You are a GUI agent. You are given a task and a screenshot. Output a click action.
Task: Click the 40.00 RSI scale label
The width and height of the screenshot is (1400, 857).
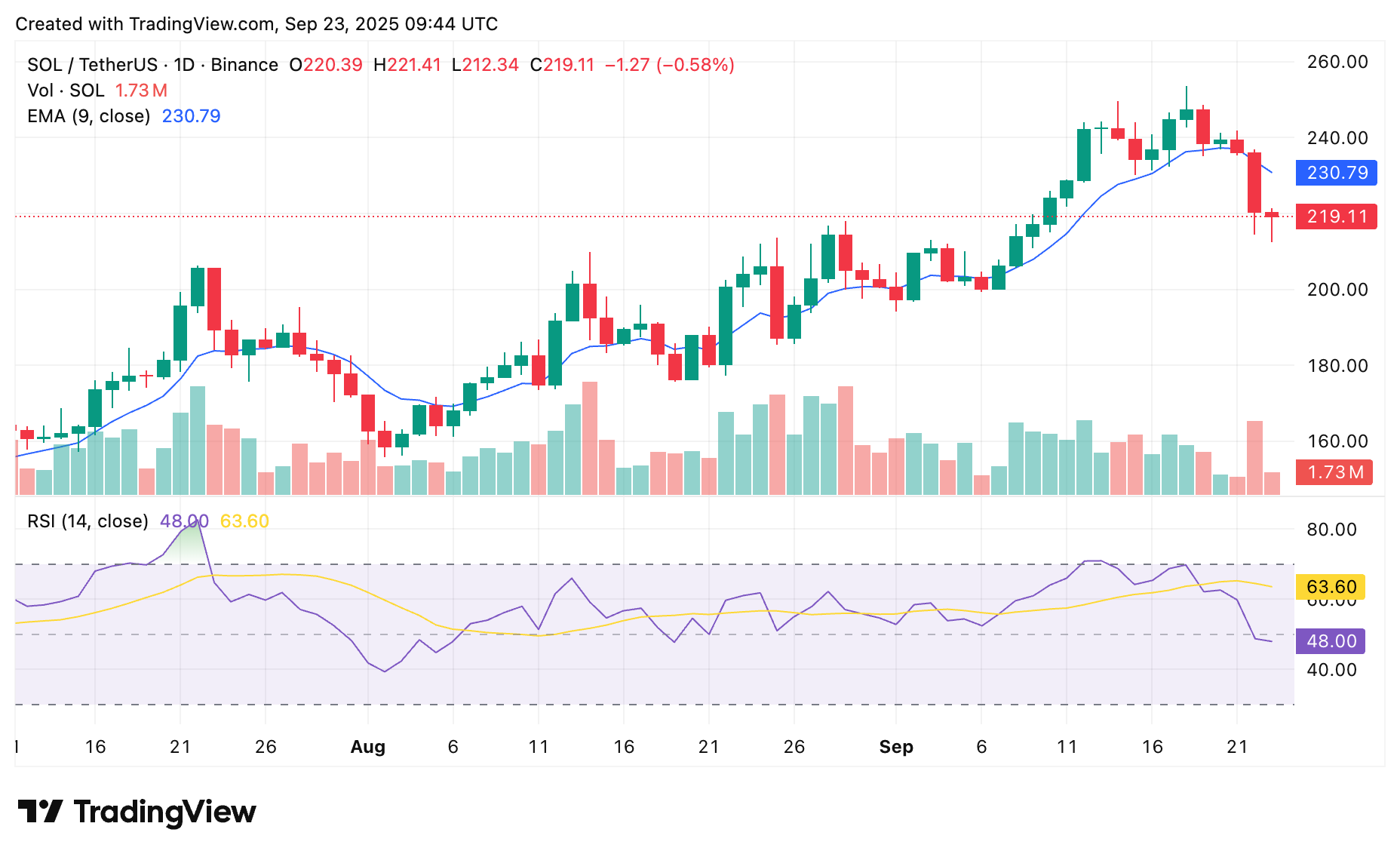coord(1331,670)
